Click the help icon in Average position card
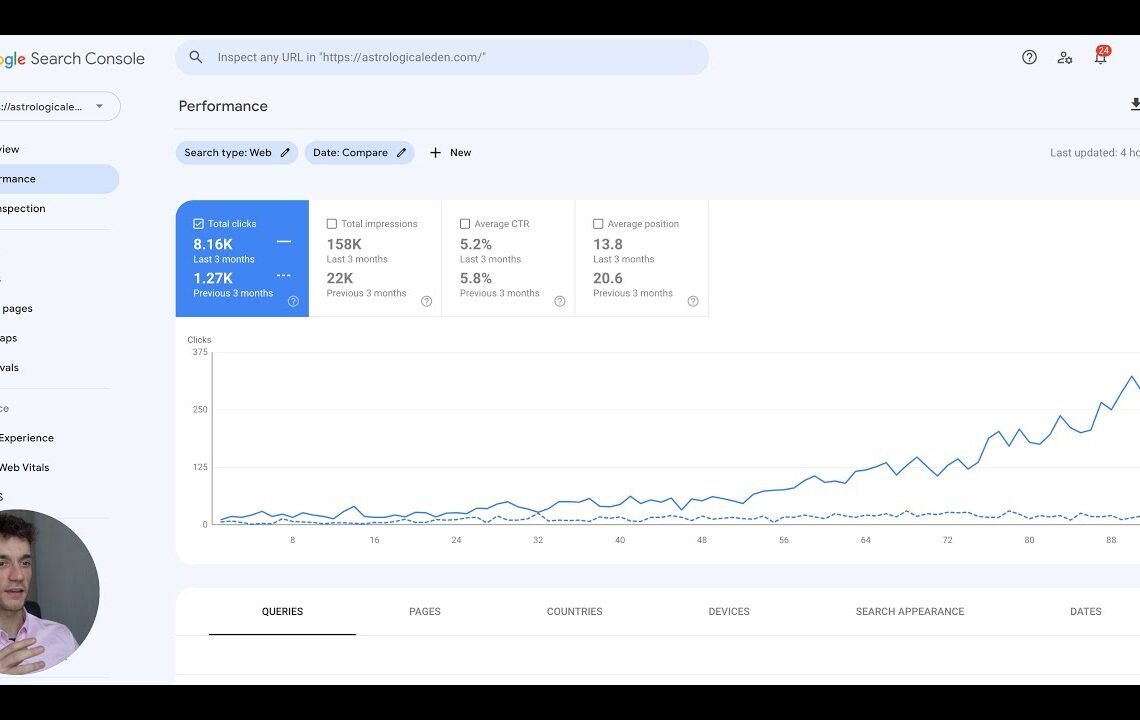The width and height of the screenshot is (1140, 720). [x=693, y=301]
